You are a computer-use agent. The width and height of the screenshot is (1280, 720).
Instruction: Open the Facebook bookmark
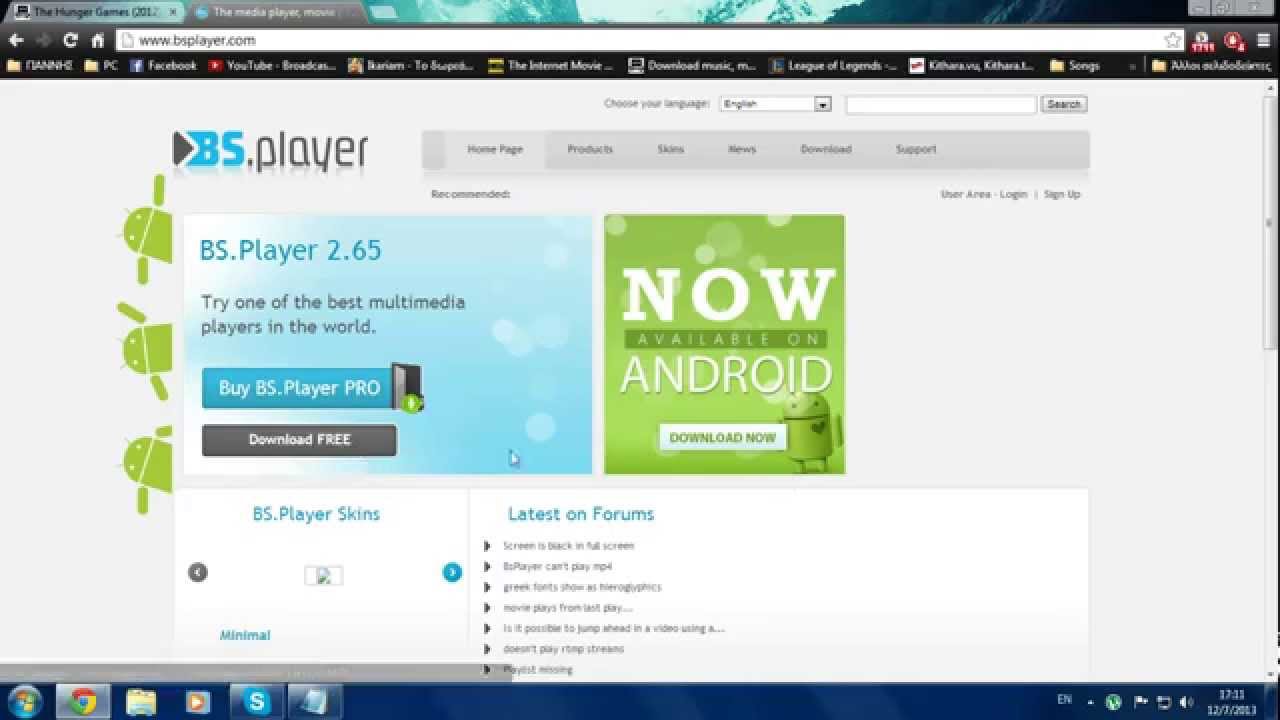(163, 65)
